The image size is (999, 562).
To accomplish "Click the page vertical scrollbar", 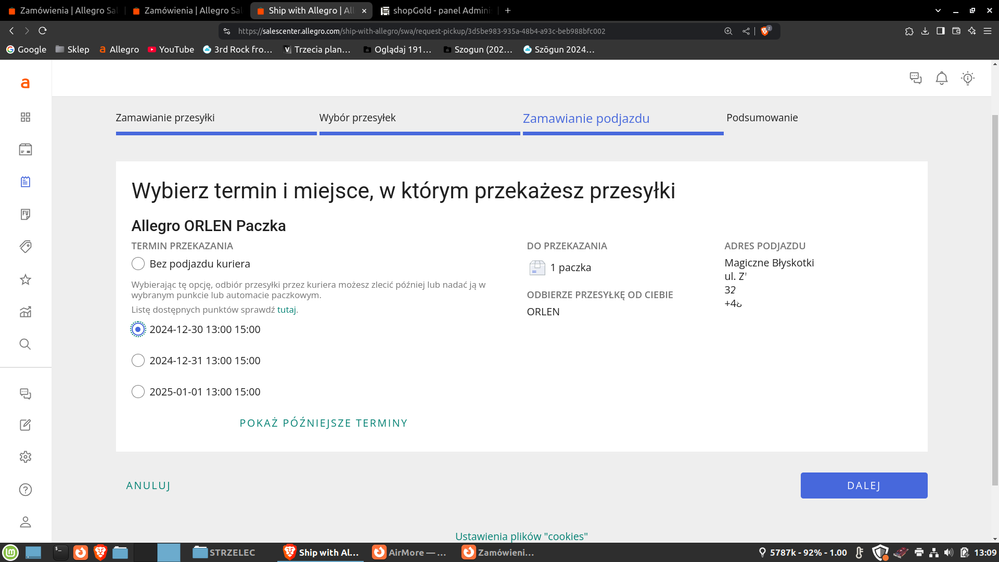I will click(x=995, y=299).
